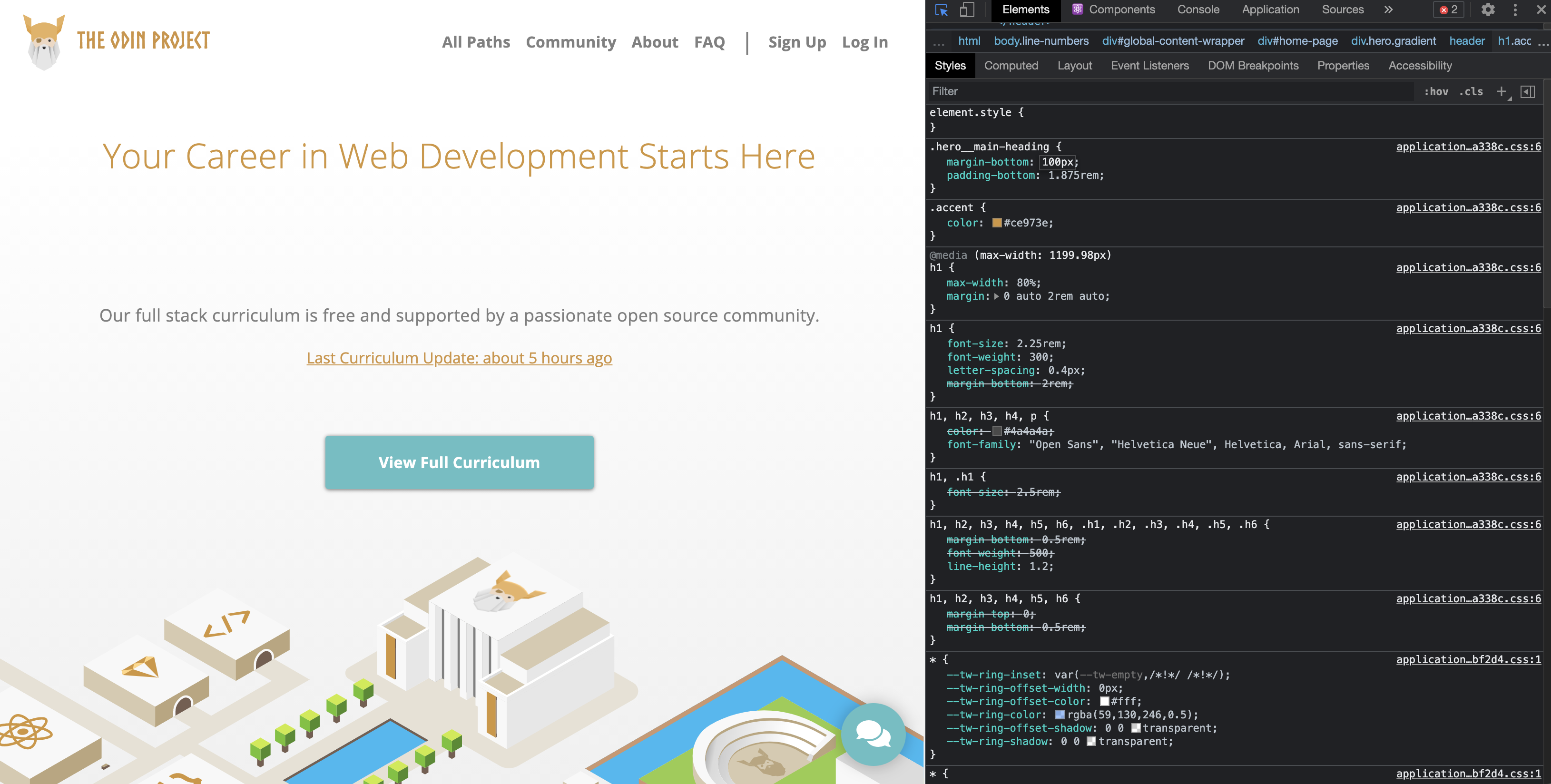Toggle the device toolbar icon
The height and width of the screenshot is (784, 1551).
tap(967, 10)
